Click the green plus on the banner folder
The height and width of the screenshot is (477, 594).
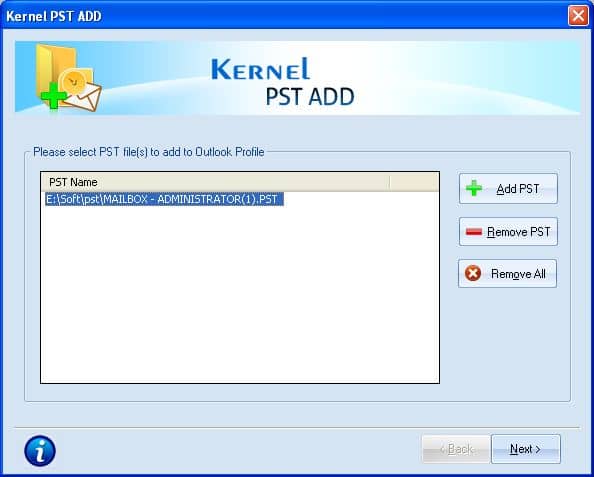click(x=53, y=95)
